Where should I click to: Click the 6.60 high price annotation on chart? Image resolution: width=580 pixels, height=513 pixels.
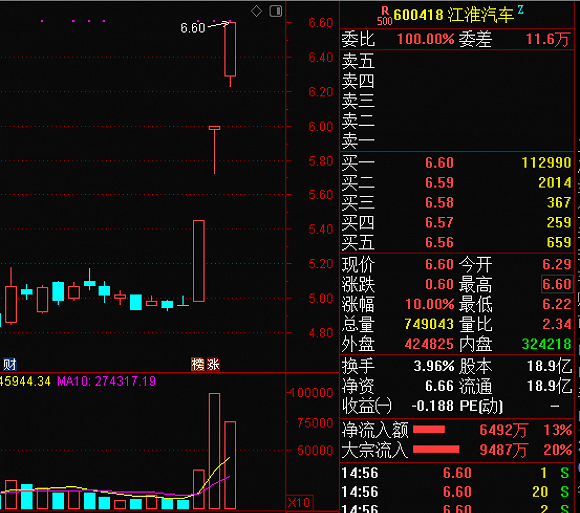click(x=192, y=28)
